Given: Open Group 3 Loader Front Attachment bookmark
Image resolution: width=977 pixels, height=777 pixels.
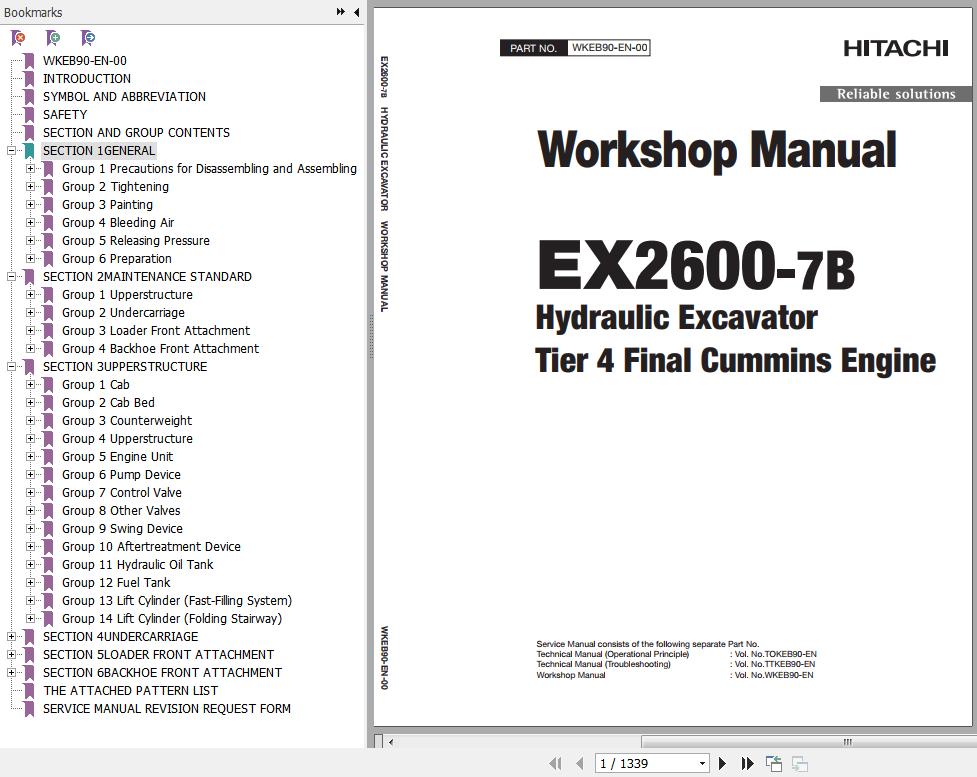Looking at the screenshot, I should pos(156,331).
